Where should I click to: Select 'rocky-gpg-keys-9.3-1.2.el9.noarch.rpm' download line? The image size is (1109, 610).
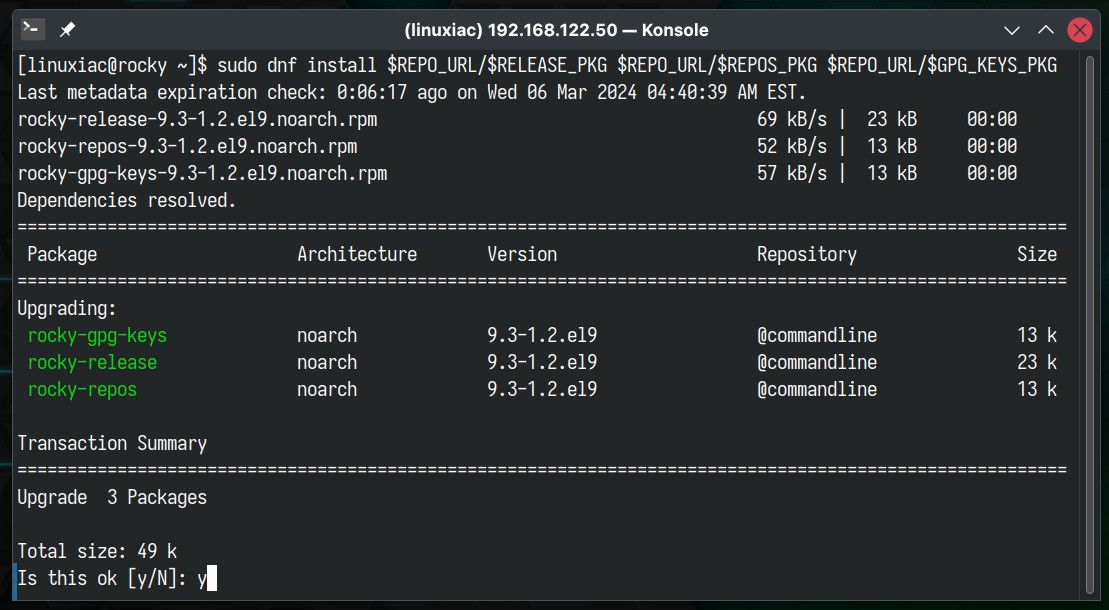pyautogui.click(x=517, y=173)
